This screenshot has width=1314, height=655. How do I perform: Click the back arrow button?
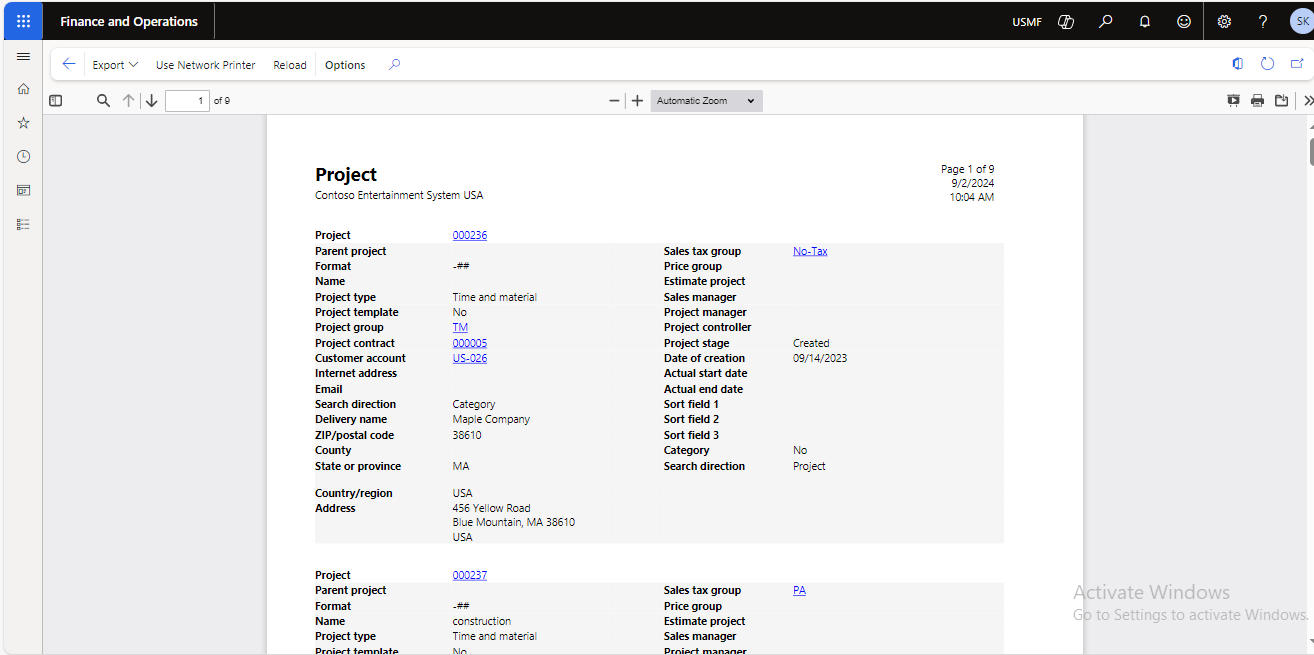68,64
